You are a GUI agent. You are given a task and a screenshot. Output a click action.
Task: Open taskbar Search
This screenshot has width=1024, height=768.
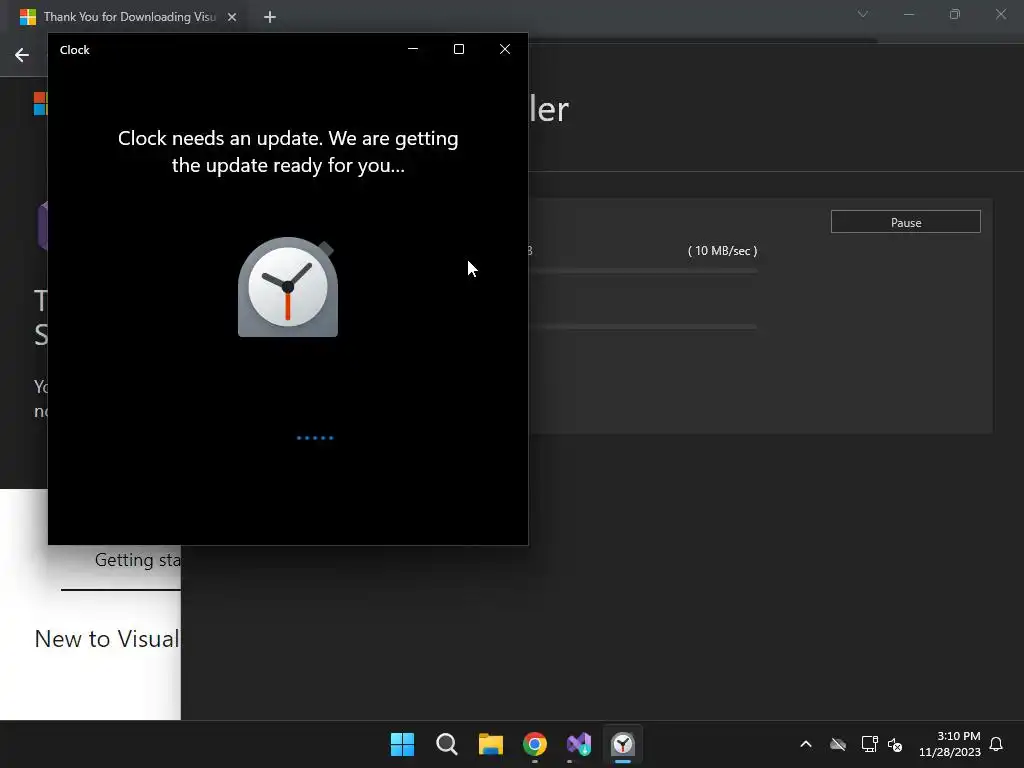coord(447,744)
